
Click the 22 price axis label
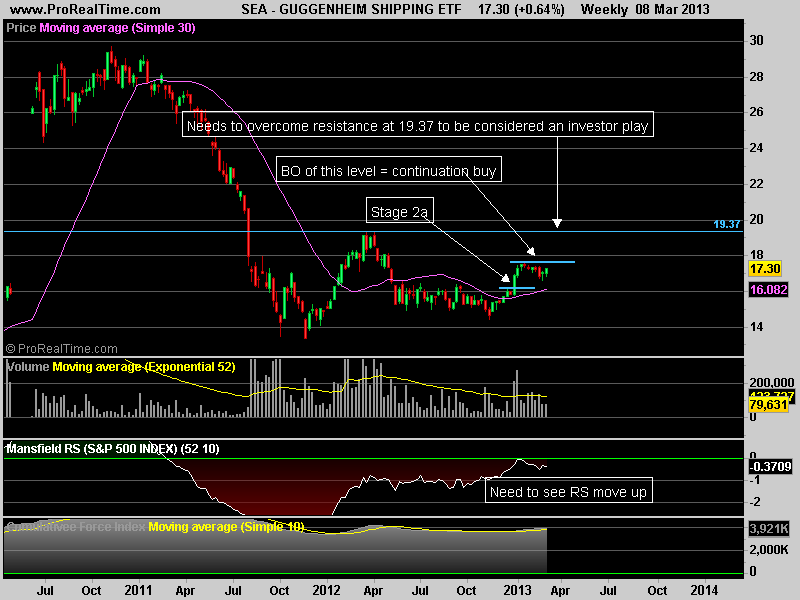(x=756, y=184)
